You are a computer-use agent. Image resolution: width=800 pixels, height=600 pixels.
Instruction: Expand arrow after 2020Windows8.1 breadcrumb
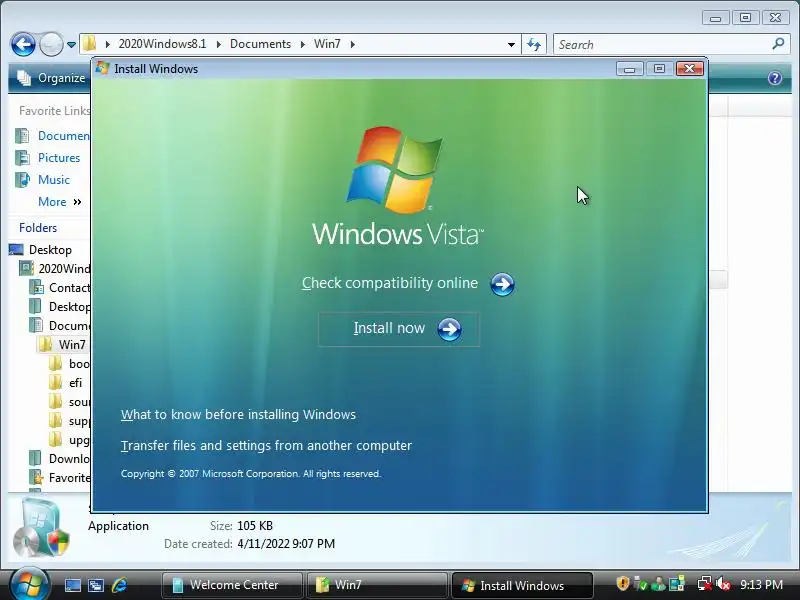click(218, 44)
